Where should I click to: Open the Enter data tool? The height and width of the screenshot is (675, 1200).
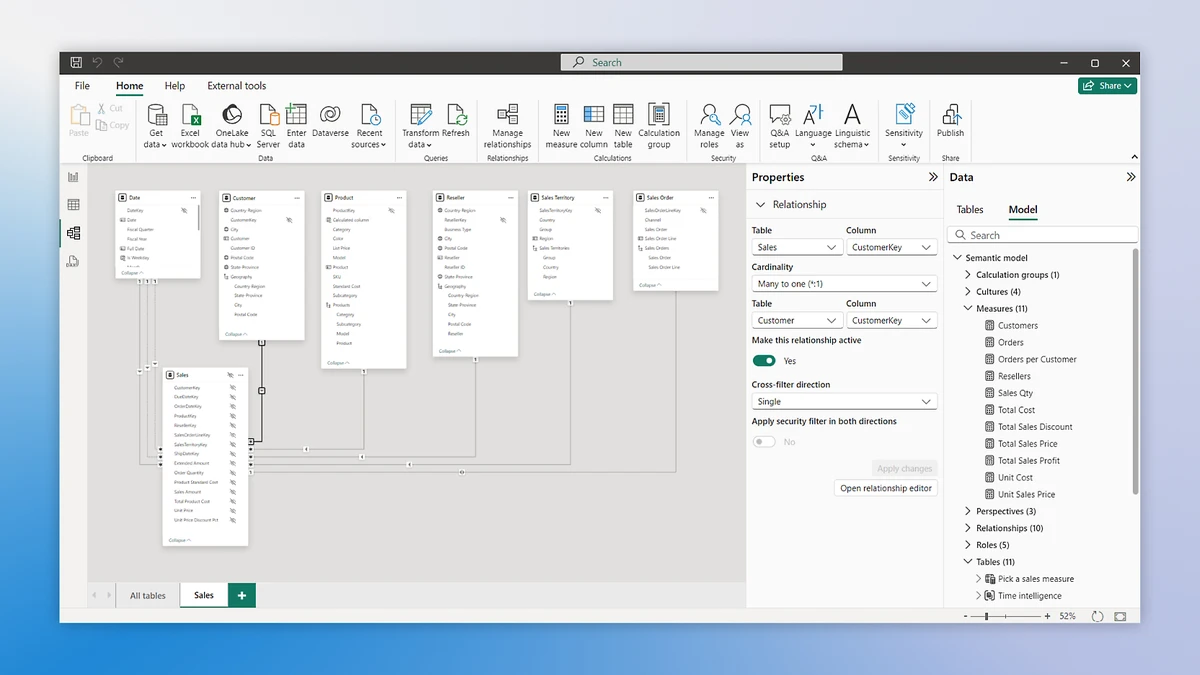pos(296,126)
